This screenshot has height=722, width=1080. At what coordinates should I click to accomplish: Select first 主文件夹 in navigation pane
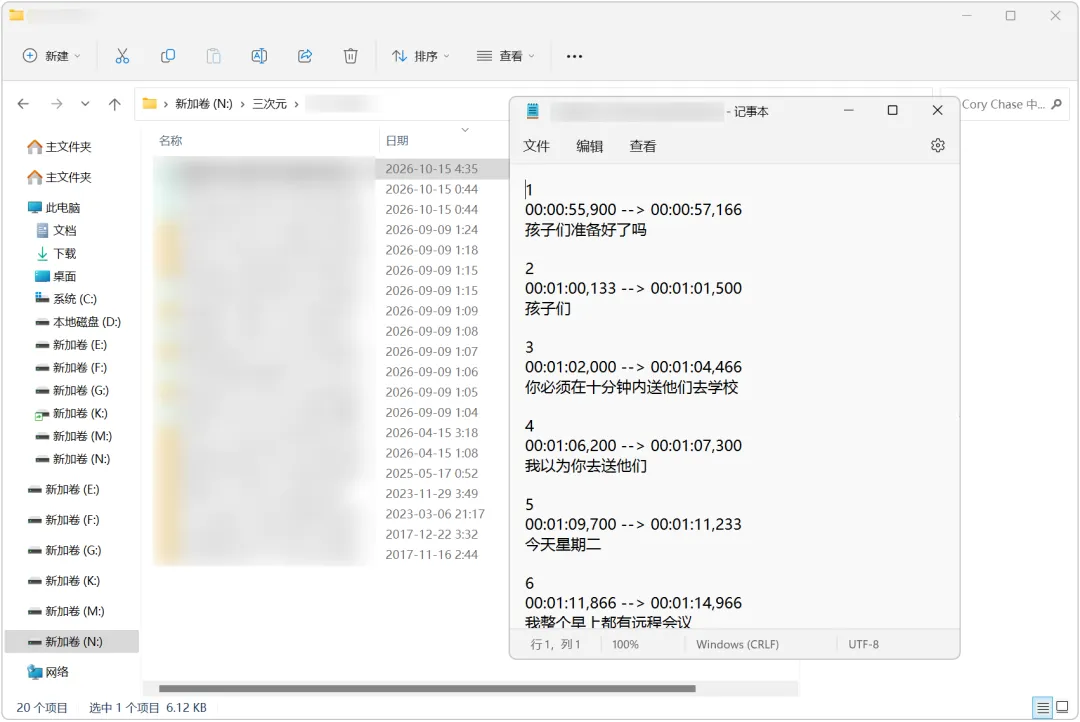(59, 147)
